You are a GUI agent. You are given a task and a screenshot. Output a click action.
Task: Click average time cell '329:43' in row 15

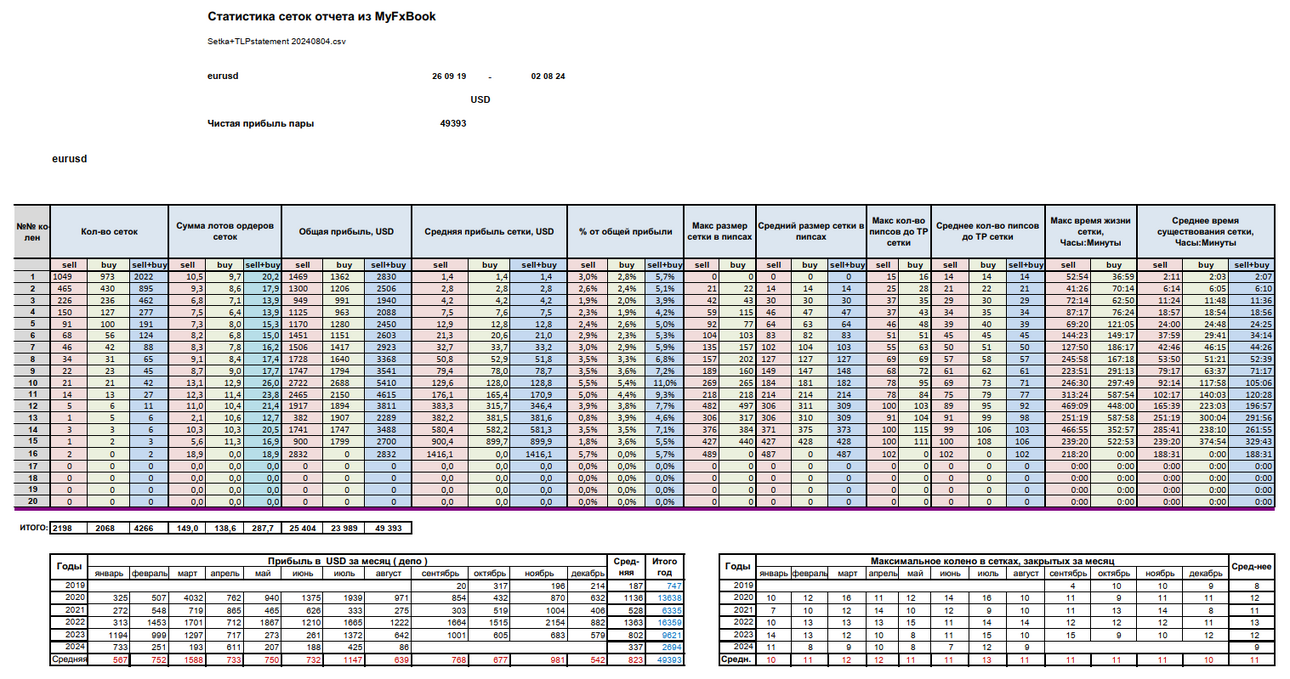[1252, 441]
